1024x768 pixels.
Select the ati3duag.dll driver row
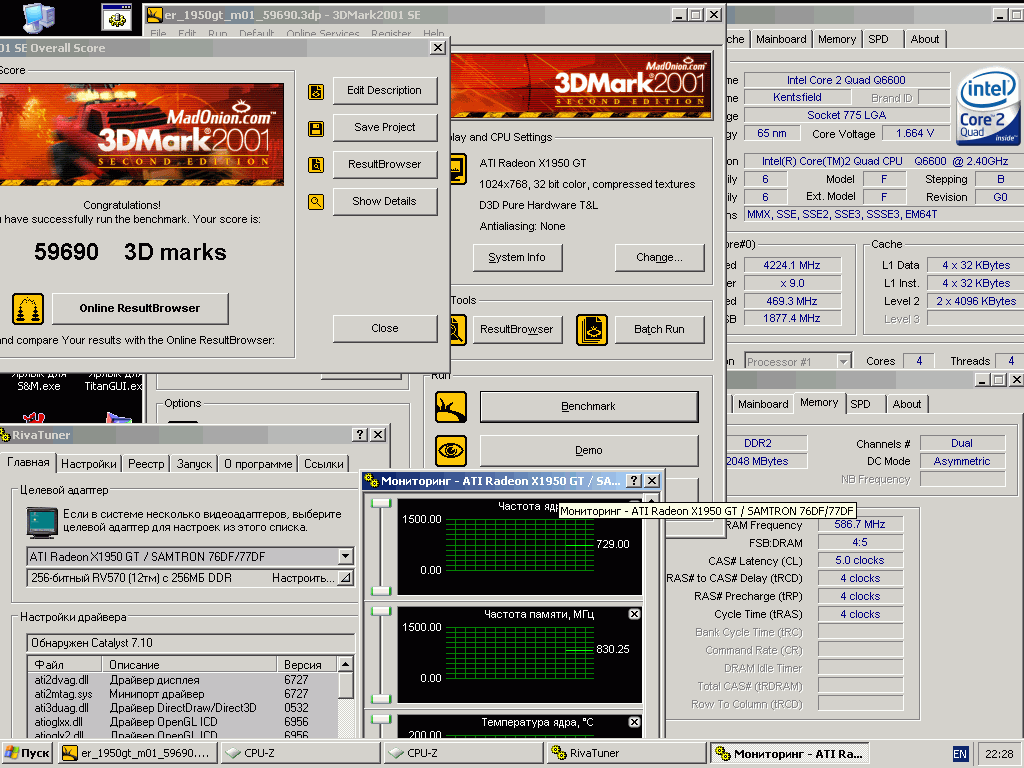[x=183, y=708]
